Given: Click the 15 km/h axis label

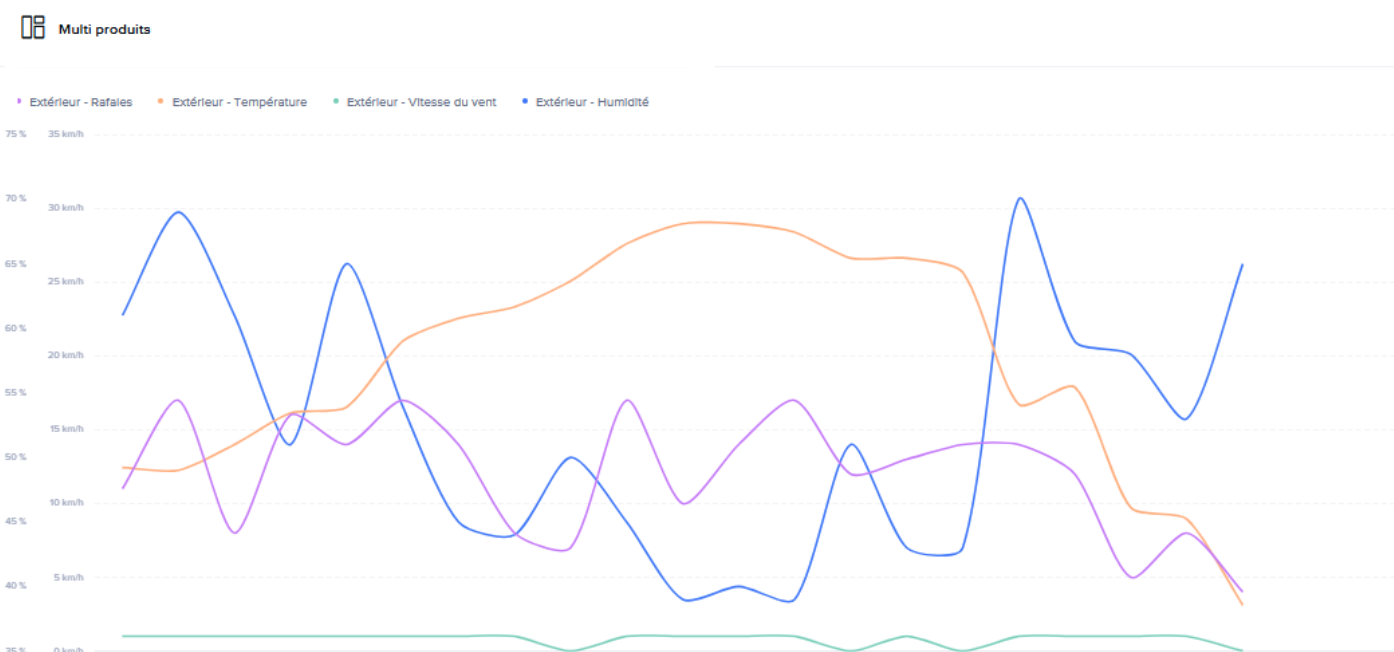Looking at the screenshot, I should (x=66, y=429).
